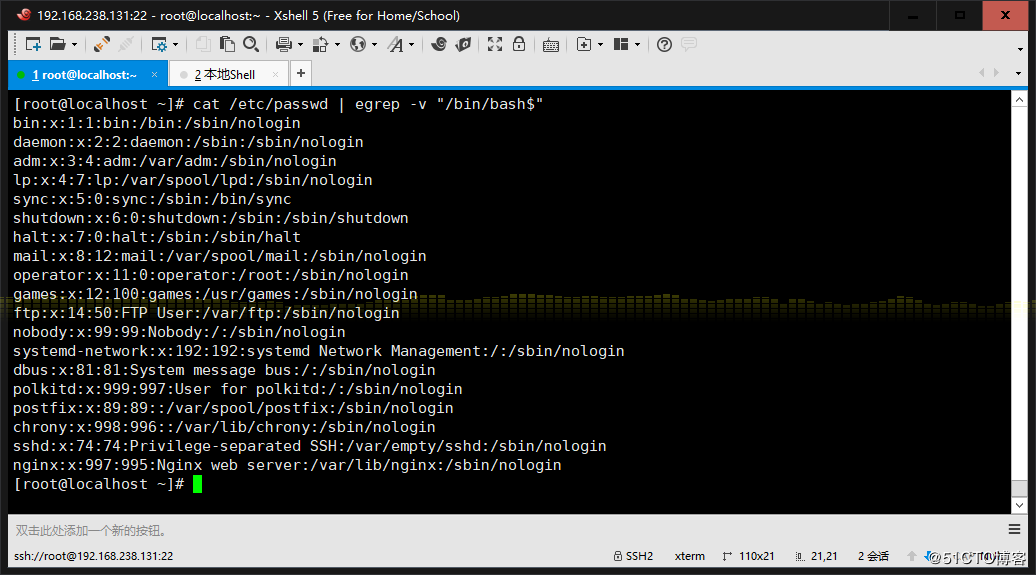This screenshot has width=1036, height=575.
Task: Expand the Print dropdown arrow
Action: click(x=299, y=44)
